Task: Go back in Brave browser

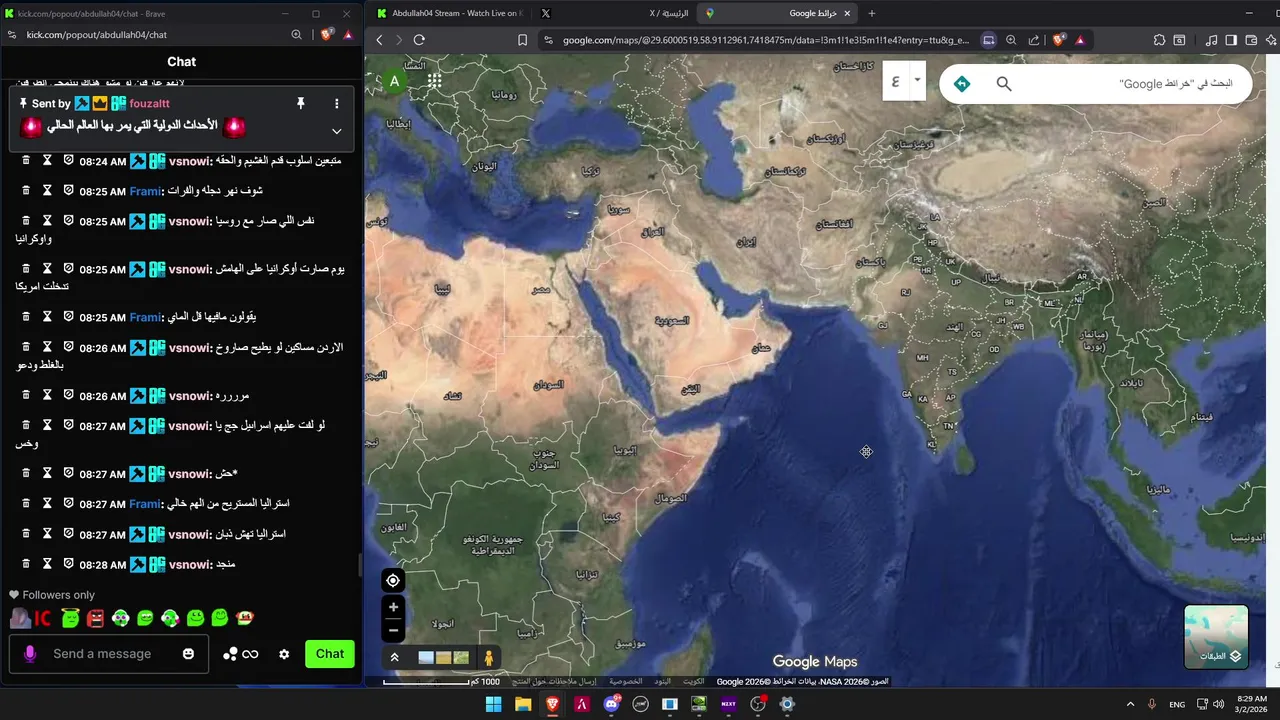Action: (379, 40)
